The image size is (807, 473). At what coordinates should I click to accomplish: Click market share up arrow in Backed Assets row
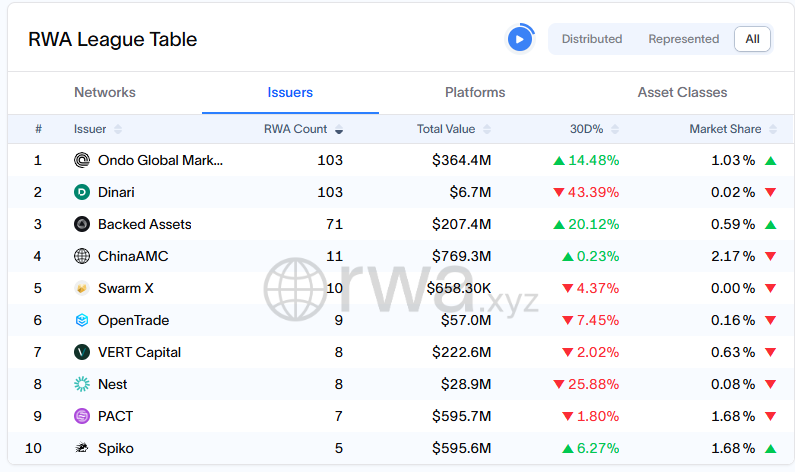(770, 224)
